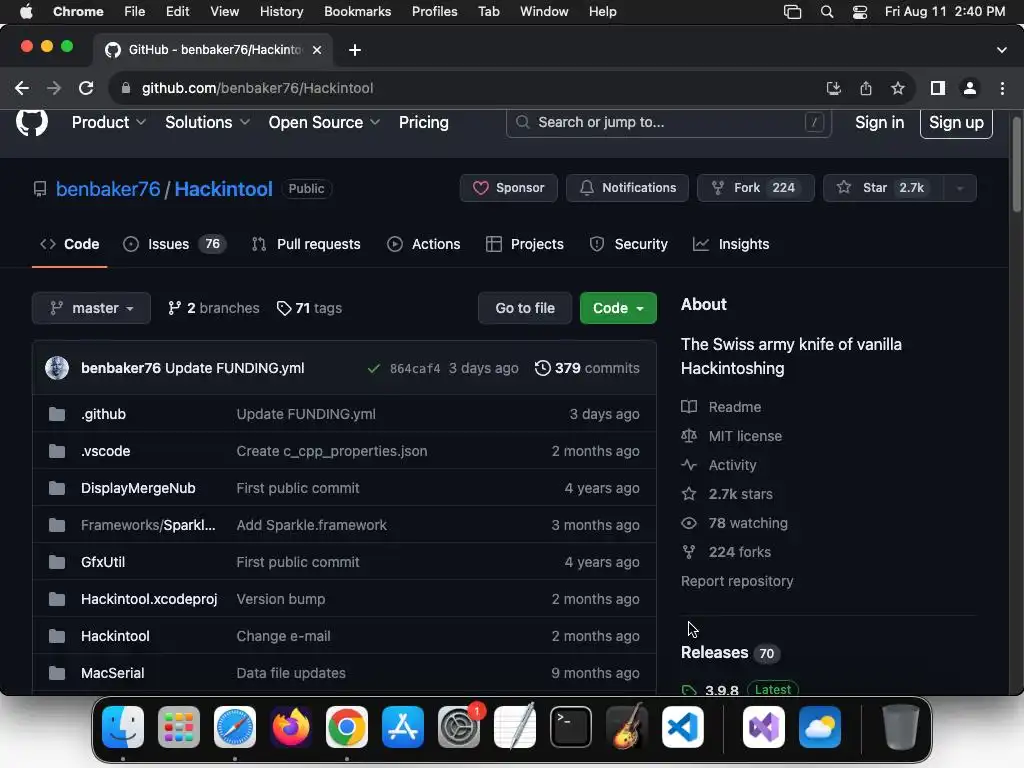The height and width of the screenshot is (768, 1024).
Task: Open the GitHub home logo
Action: tap(32, 122)
